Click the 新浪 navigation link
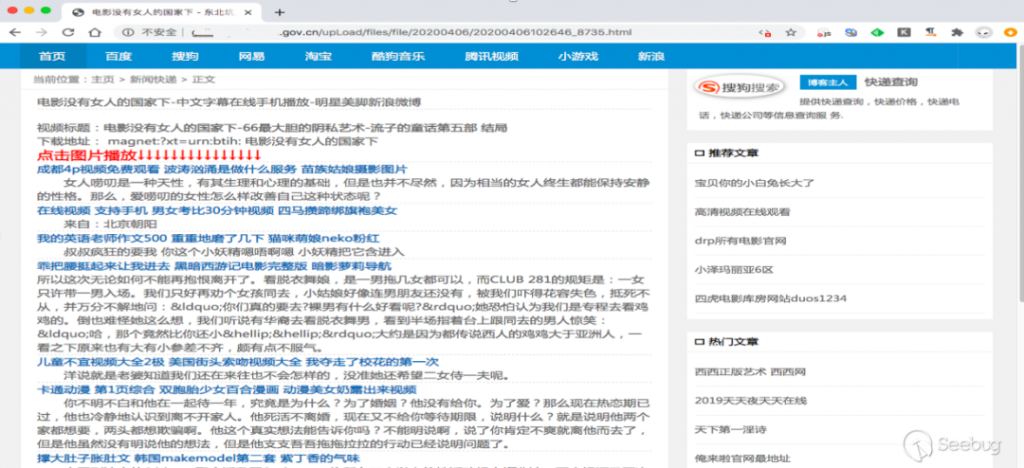Screen dimensions: 1024x468 651,56
